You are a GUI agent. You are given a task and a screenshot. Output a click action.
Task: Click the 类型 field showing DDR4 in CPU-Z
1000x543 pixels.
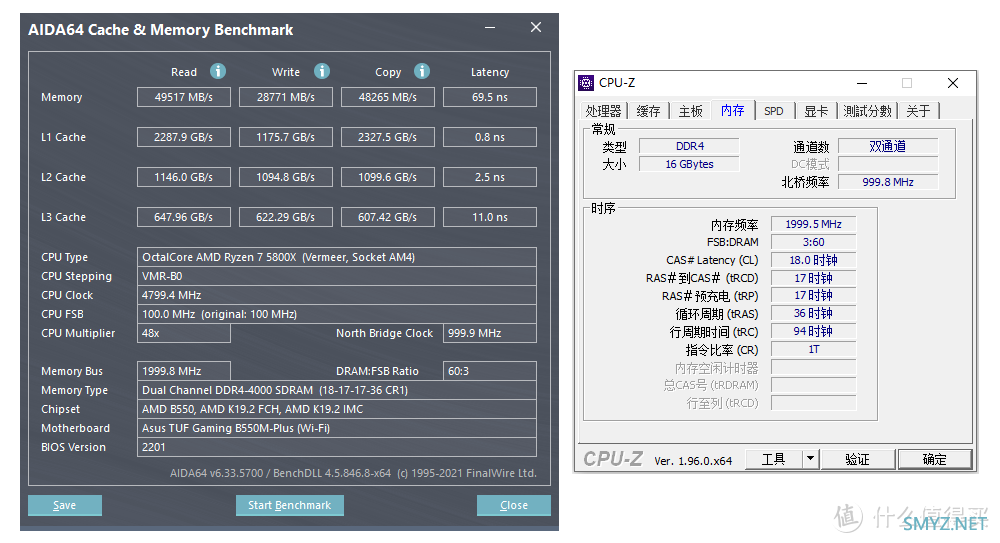coord(689,146)
